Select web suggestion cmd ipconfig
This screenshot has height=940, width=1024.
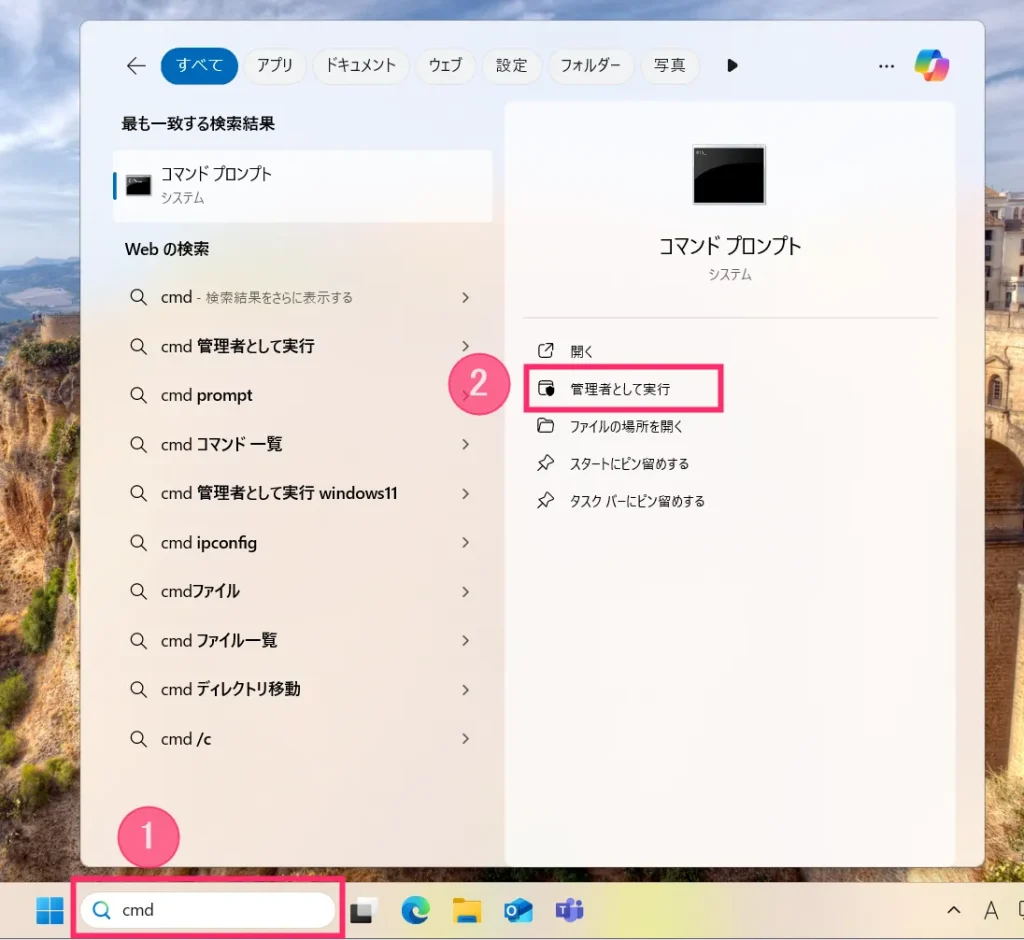pyautogui.click(x=302, y=542)
